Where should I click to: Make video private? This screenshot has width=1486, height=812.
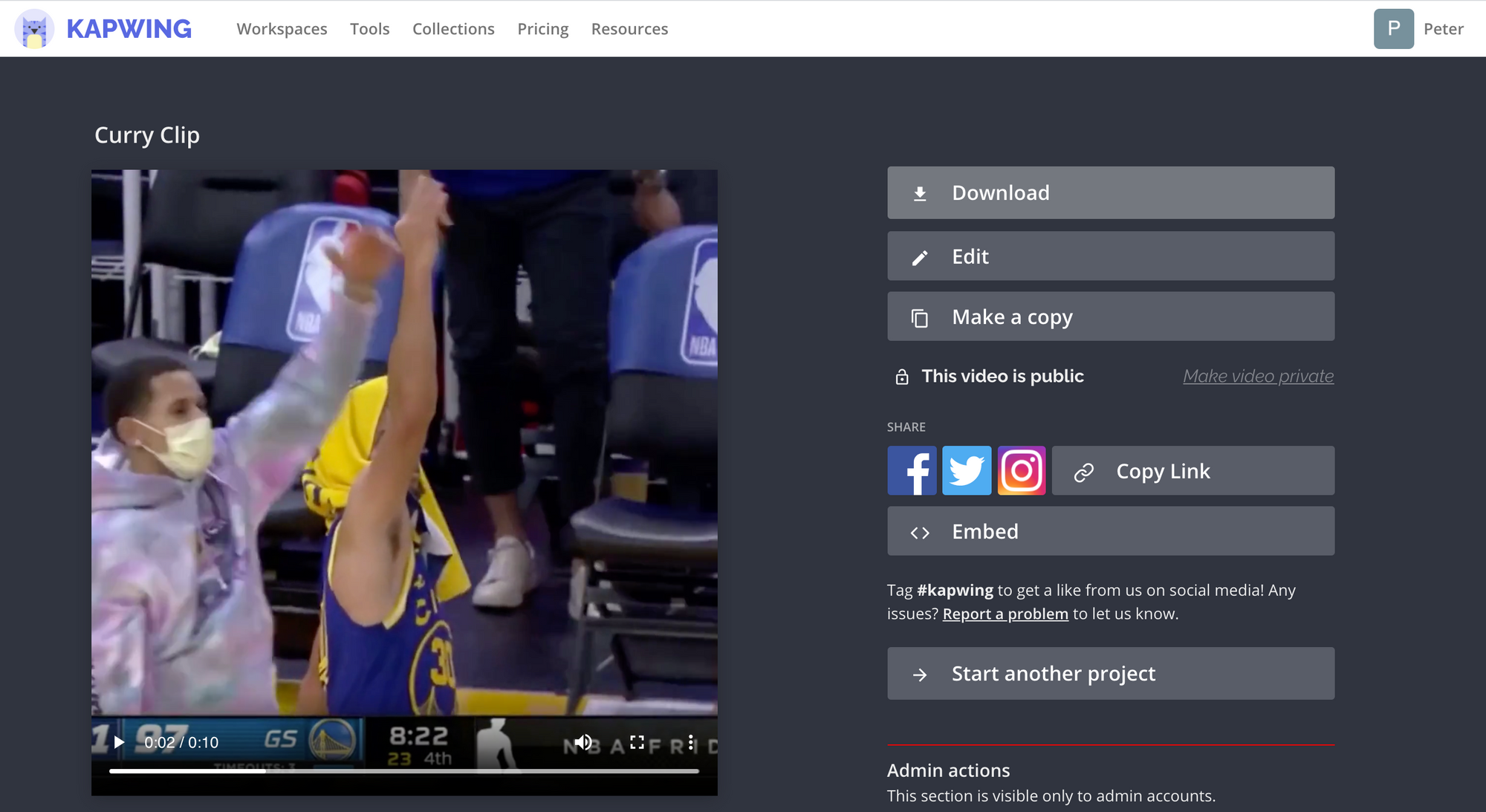[x=1258, y=376]
